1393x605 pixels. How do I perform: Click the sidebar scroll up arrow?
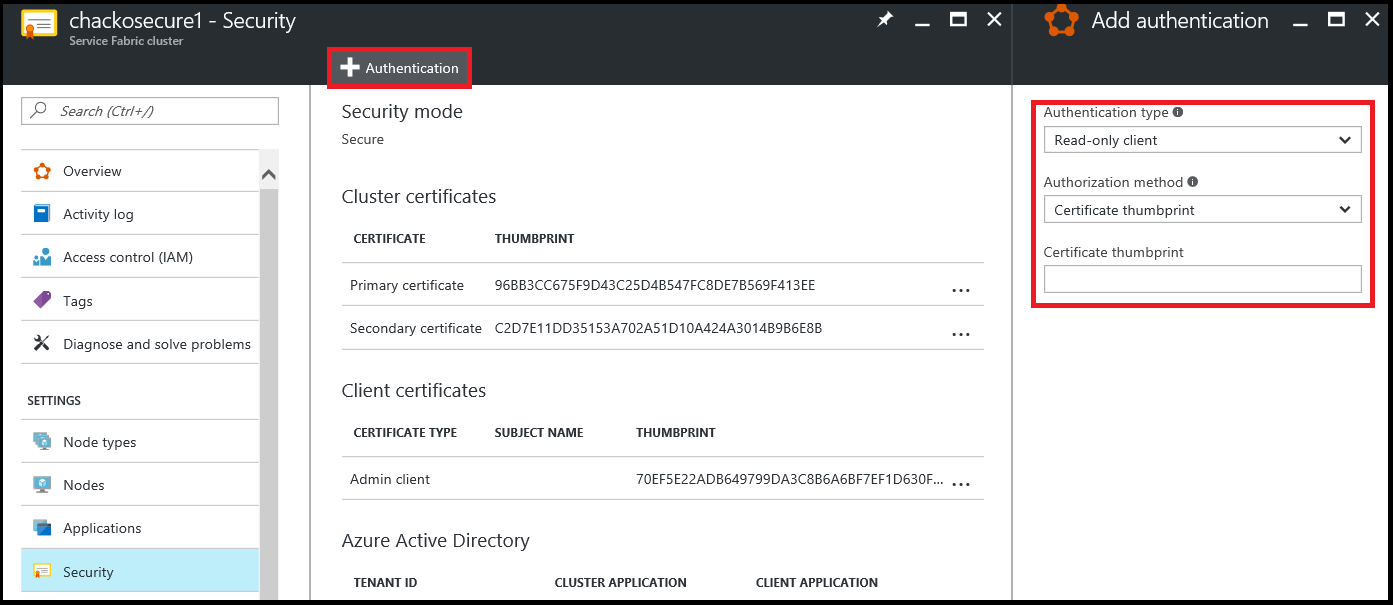click(268, 175)
